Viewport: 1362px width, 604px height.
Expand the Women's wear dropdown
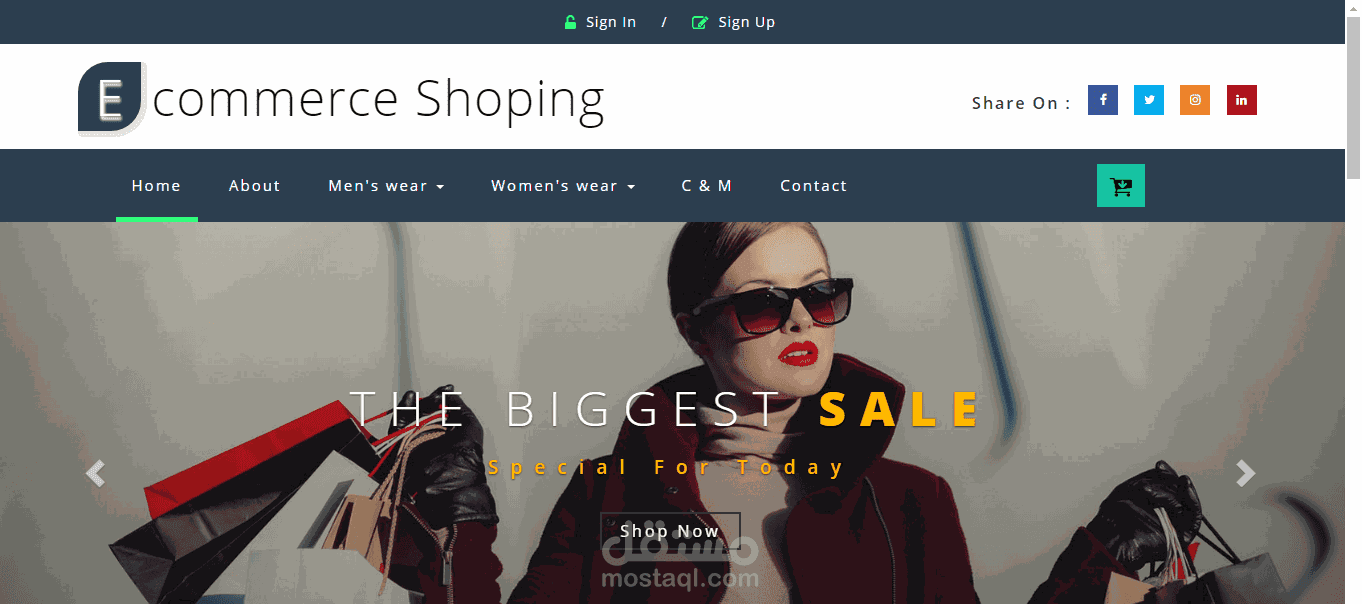click(563, 186)
